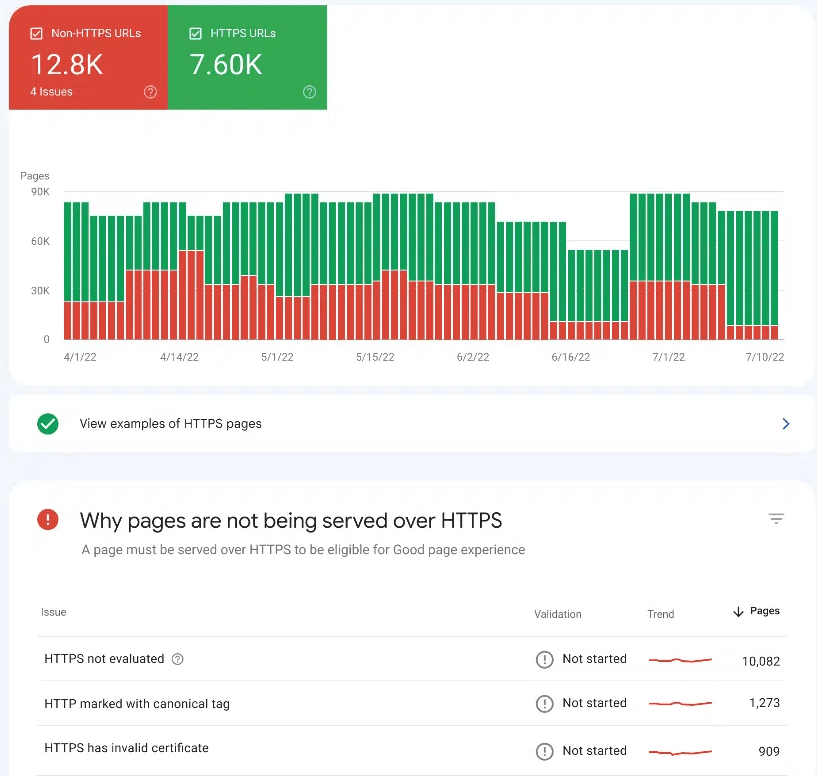Click validation icon in invalid certificate row
This screenshot has height=776, width=817.
click(x=544, y=752)
